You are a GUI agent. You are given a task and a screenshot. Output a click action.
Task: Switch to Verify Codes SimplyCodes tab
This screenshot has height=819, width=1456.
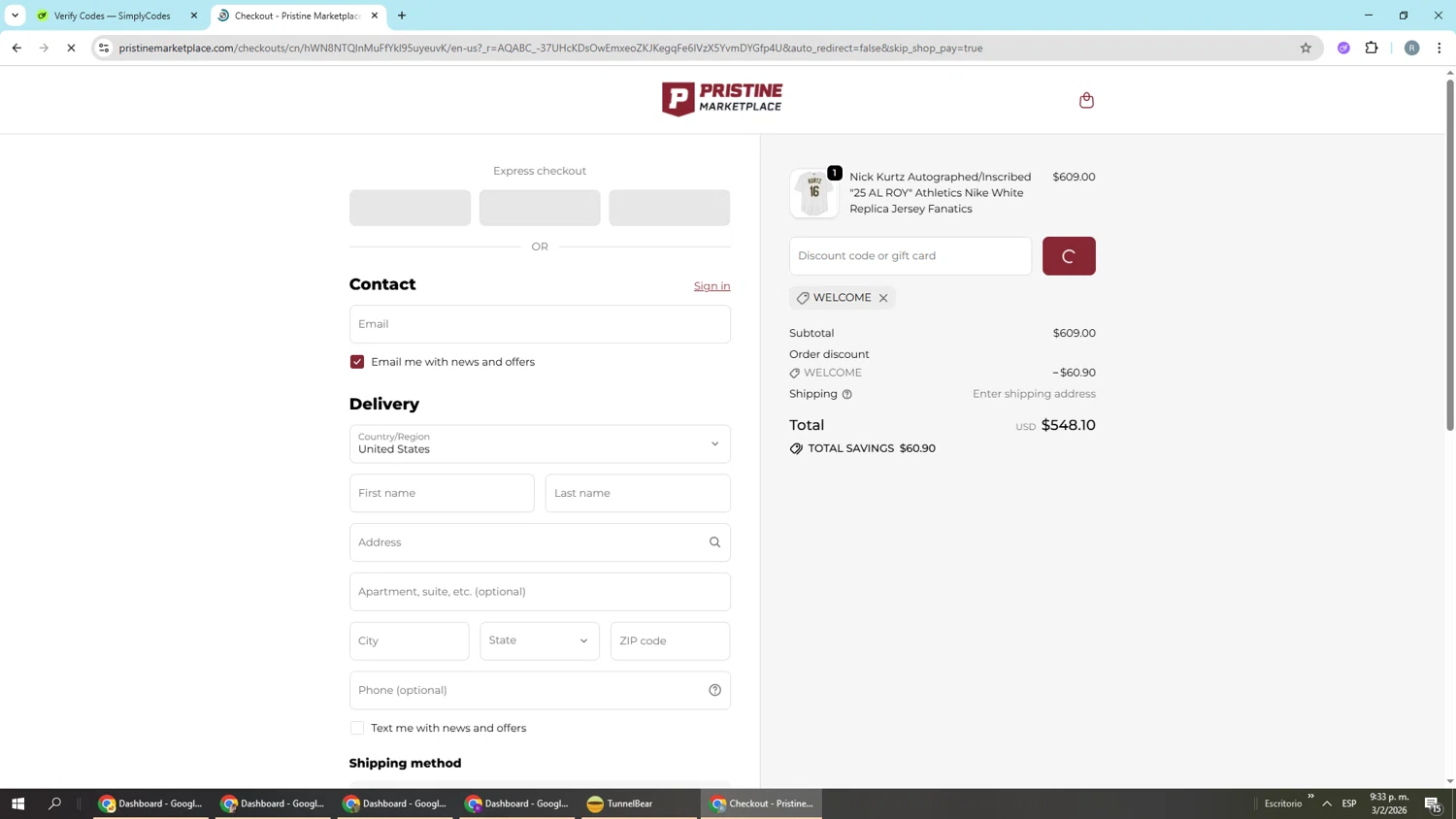(x=111, y=16)
